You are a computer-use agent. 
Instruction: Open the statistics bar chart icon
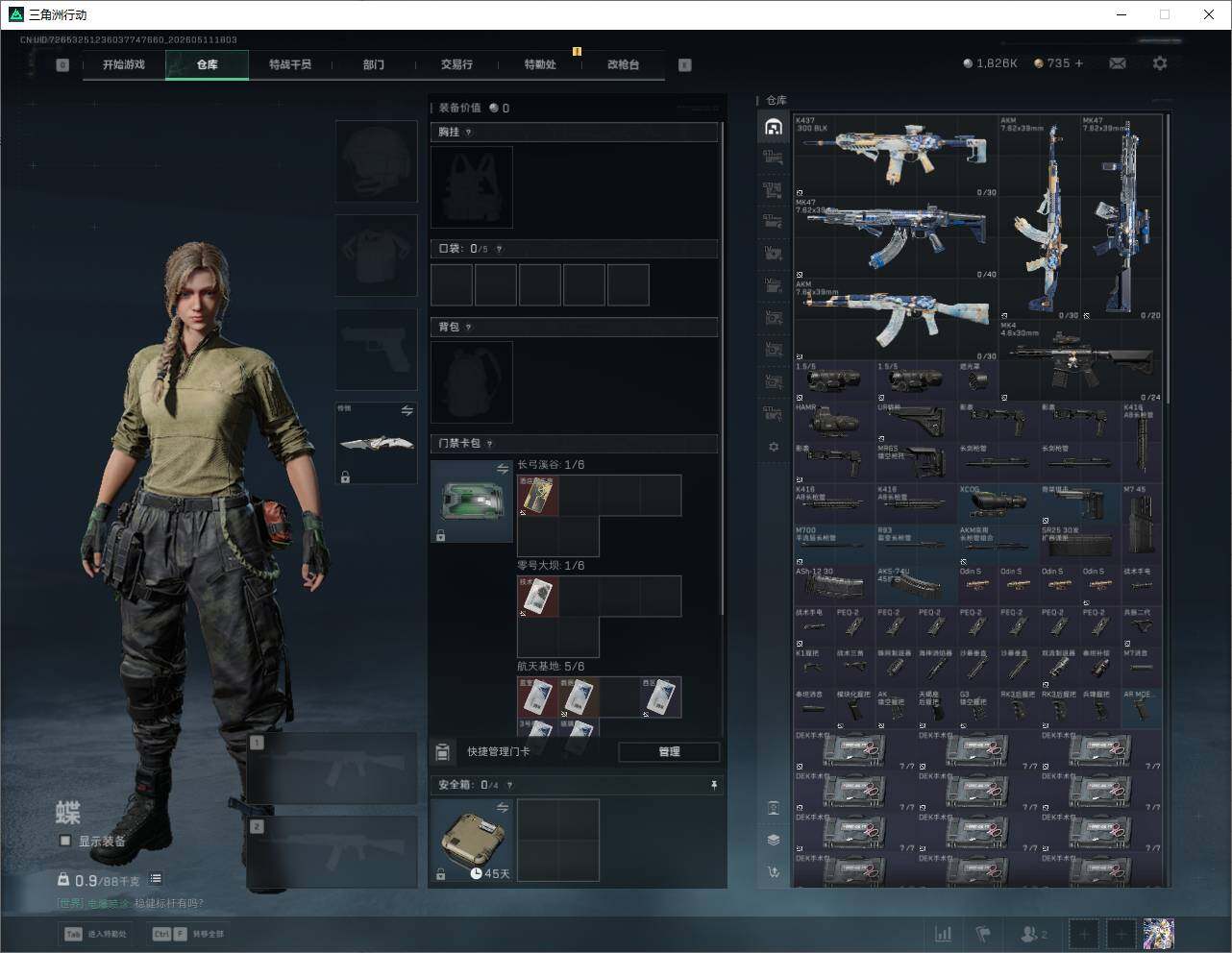pos(944,934)
